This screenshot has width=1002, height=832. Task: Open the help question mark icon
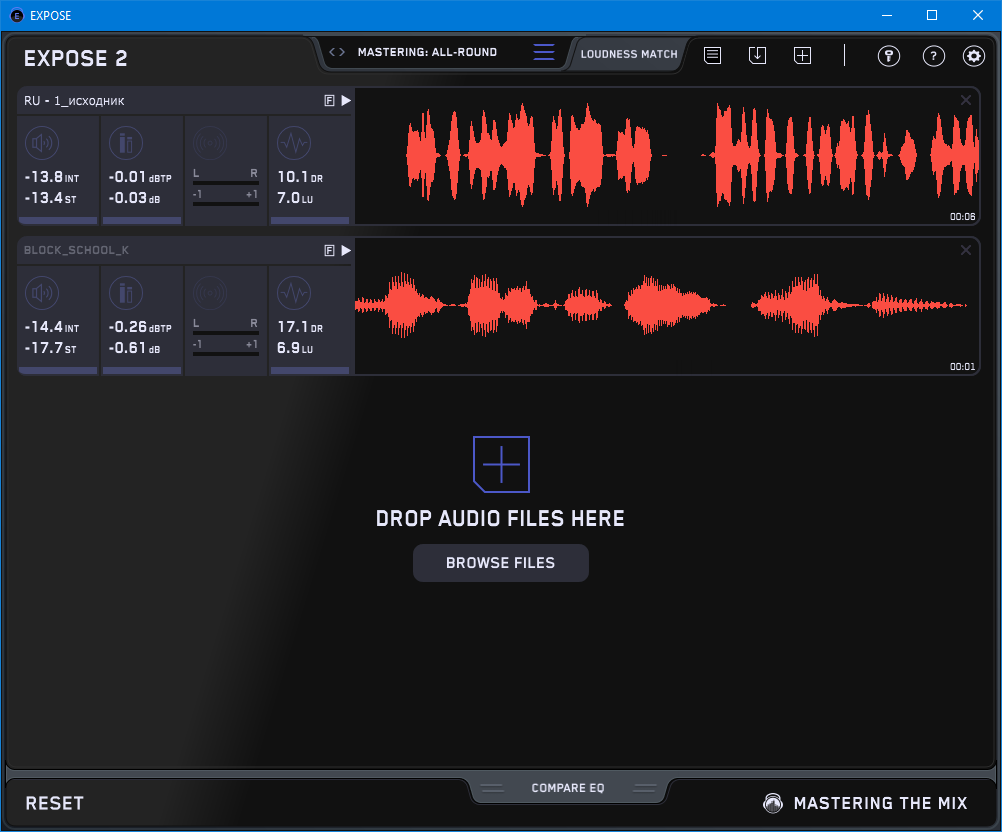934,56
